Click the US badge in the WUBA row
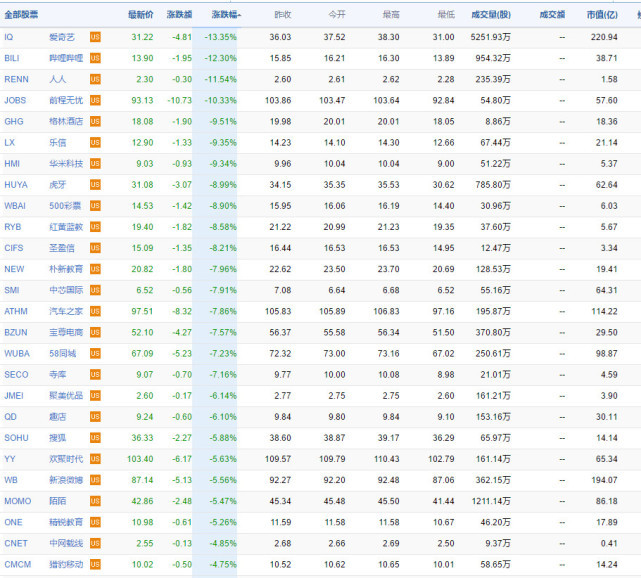This screenshot has width=641, height=578. (95, 354)
